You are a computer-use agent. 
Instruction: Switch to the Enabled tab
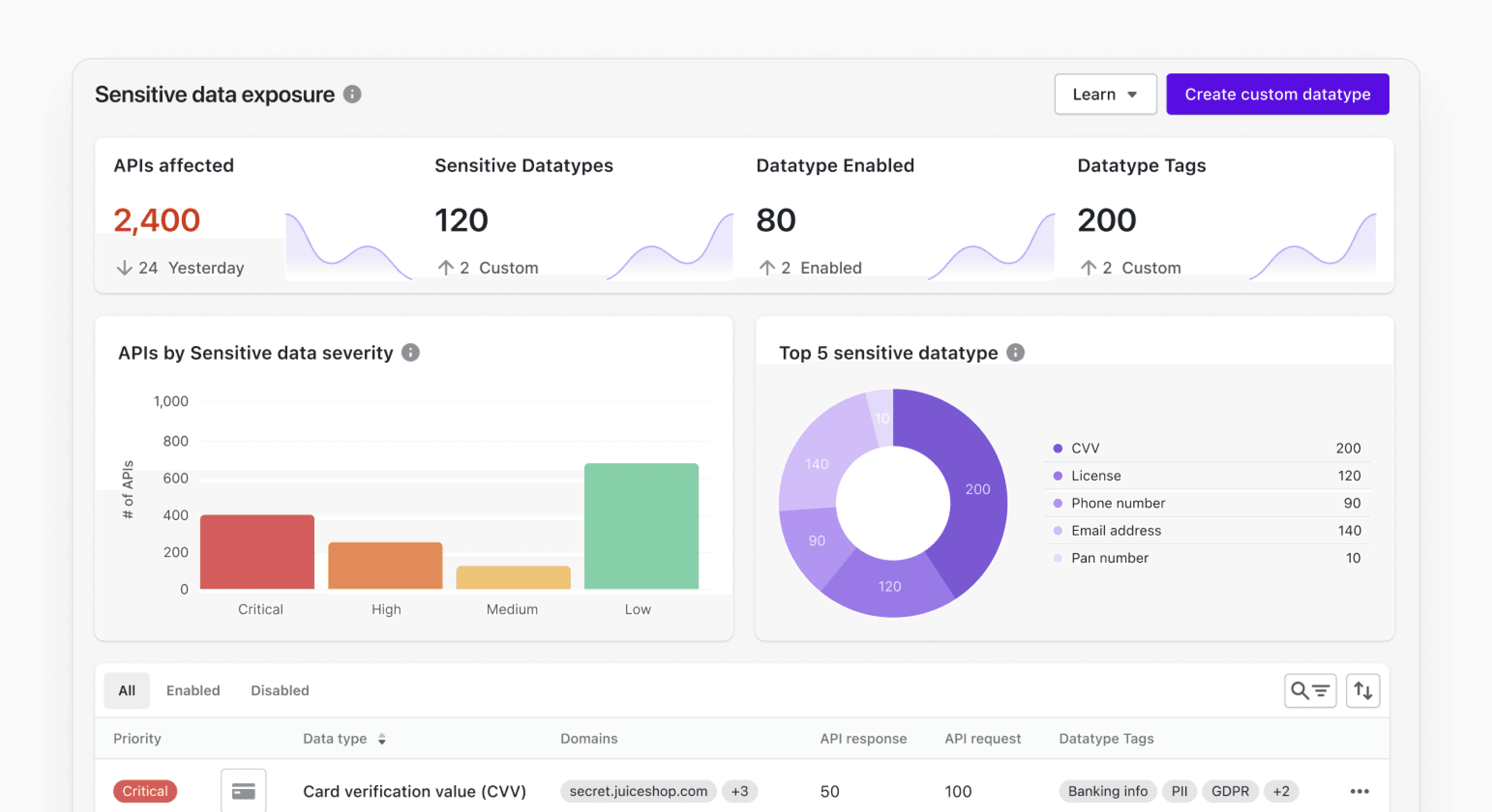coord(193,690)
